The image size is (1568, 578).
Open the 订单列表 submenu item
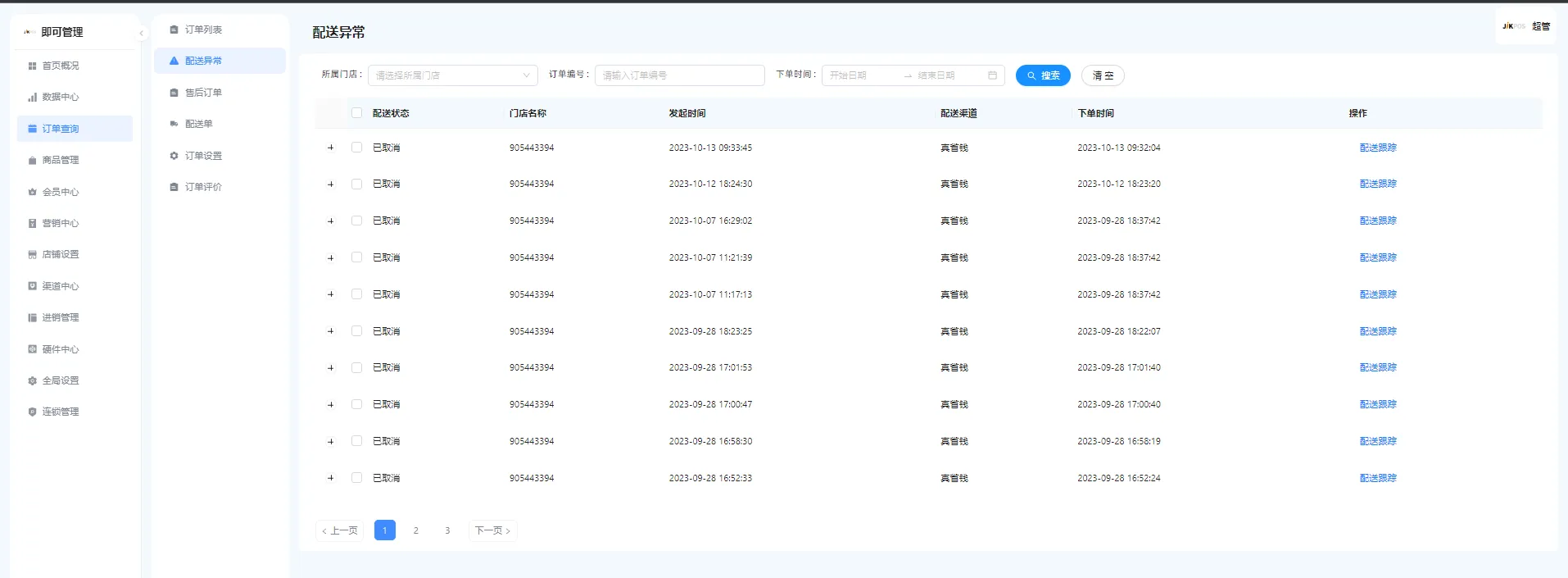220,30
